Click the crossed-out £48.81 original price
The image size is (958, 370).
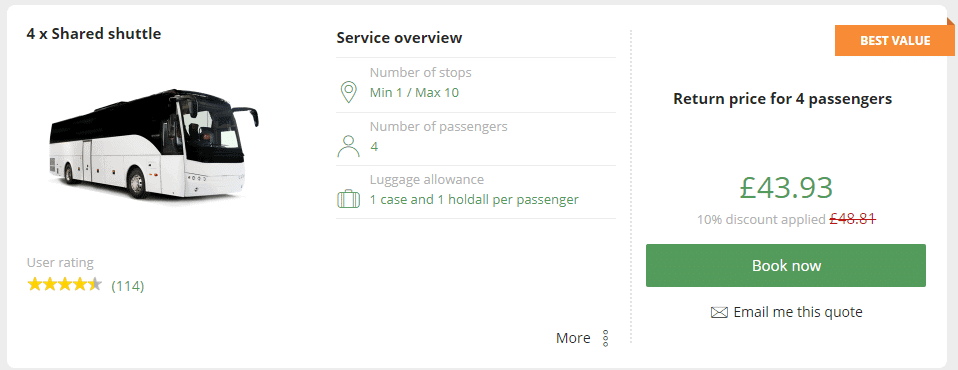tap(852, 219)
